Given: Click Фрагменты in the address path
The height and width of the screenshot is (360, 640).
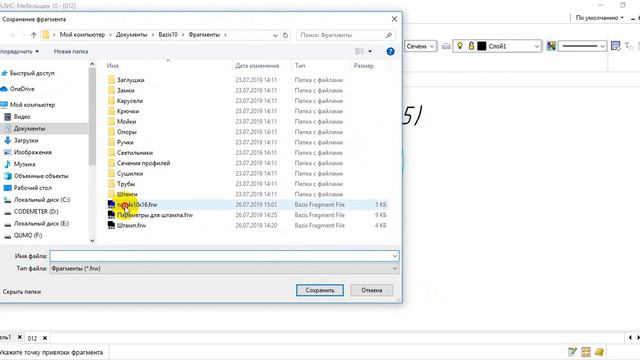Looking at the screenshot, I should pyautogui.click(x=204, y=35).
